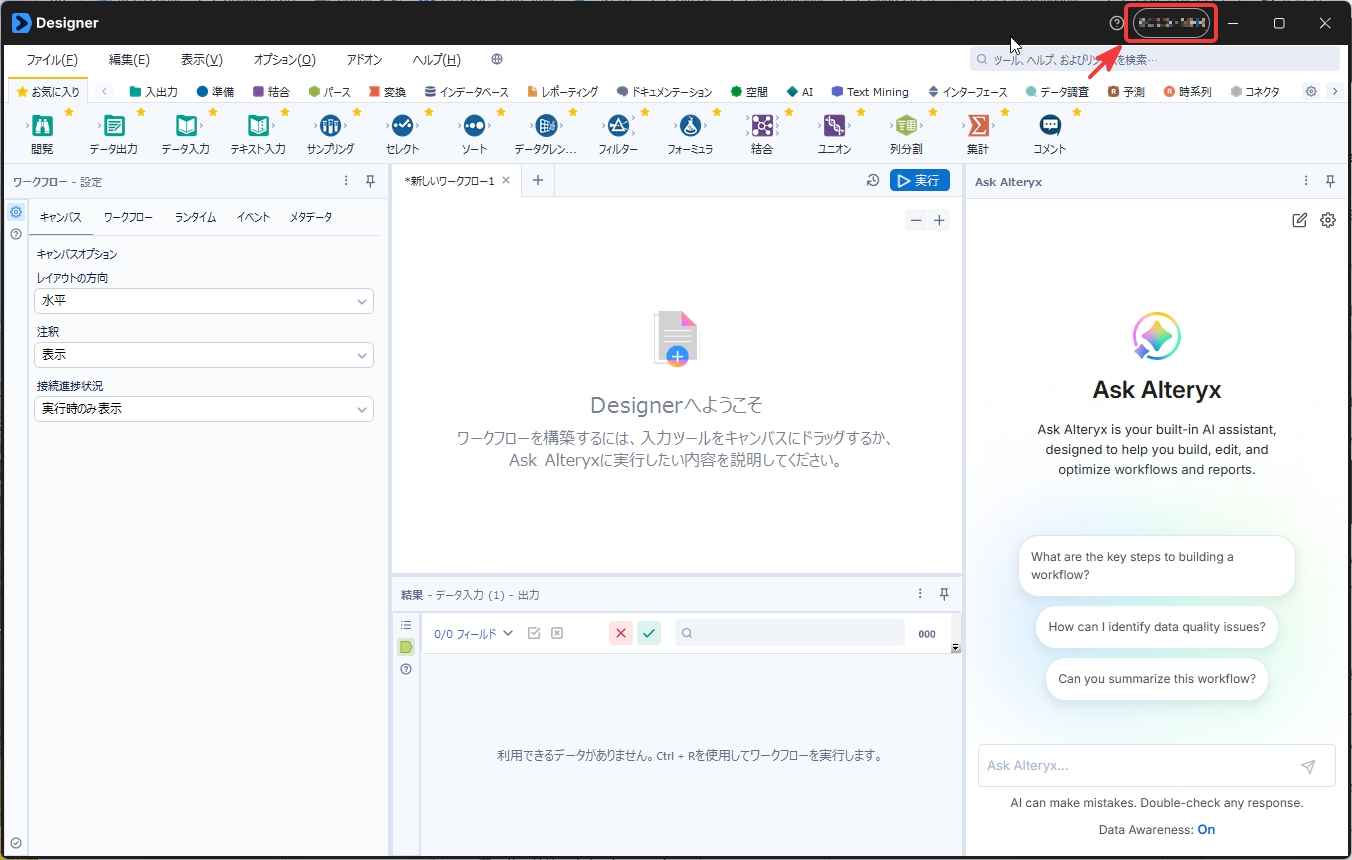1352x860 pixels.
Task: Toggle the favorite star on 閲覧 tool
Action: click(x=69, y=112)
